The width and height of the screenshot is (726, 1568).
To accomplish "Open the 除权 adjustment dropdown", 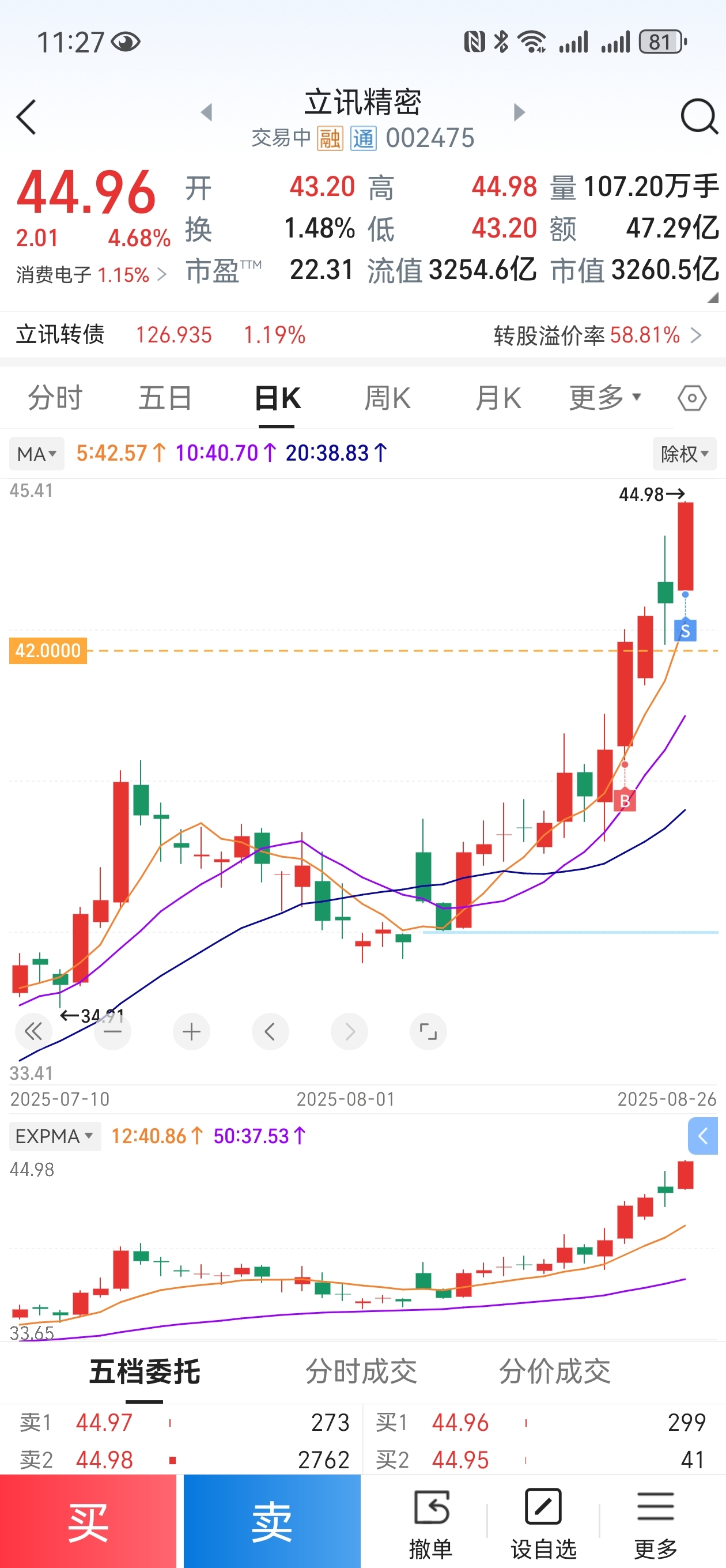I will (x=685, y=454).
